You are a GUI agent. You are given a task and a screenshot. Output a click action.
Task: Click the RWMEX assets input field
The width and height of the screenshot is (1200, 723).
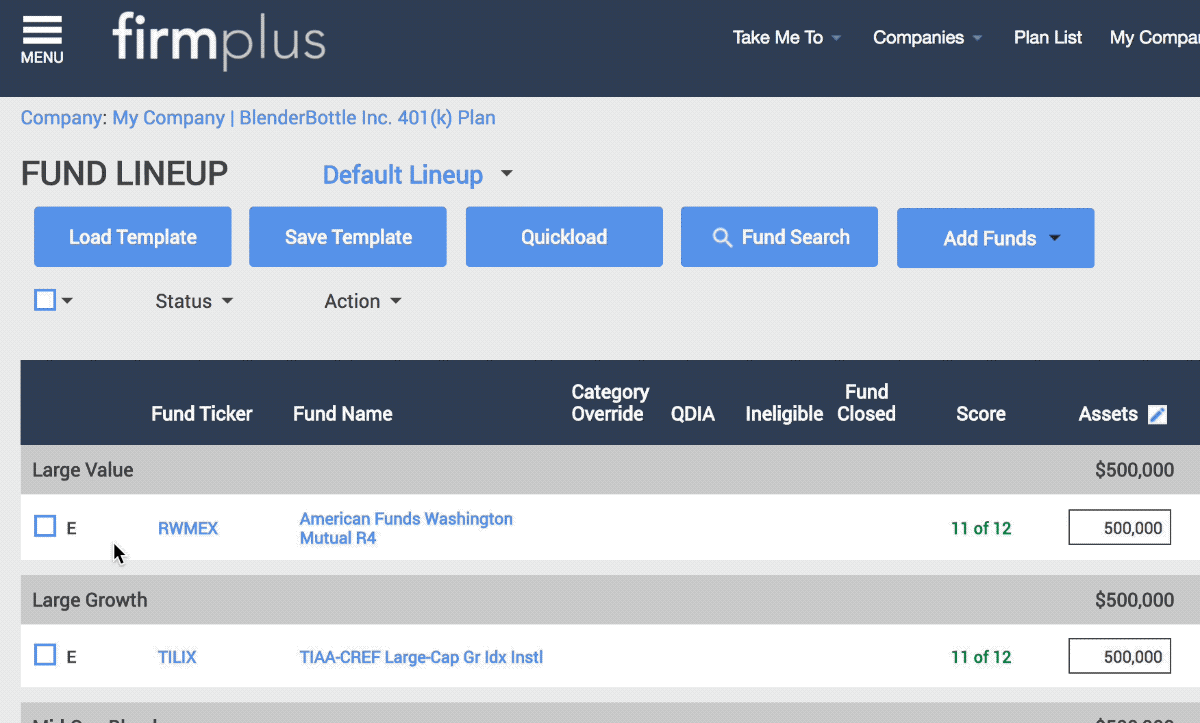[x=1119, y=527]
